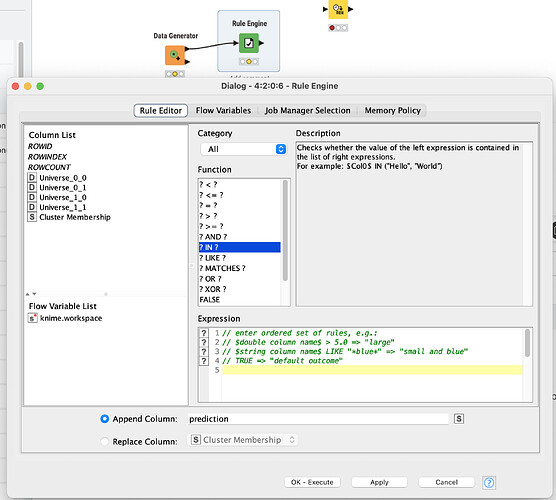The width and height of the screenshot is (556, 500).
Task: Click the Data Generator node status lights
Action: click(x=175, y=74)
